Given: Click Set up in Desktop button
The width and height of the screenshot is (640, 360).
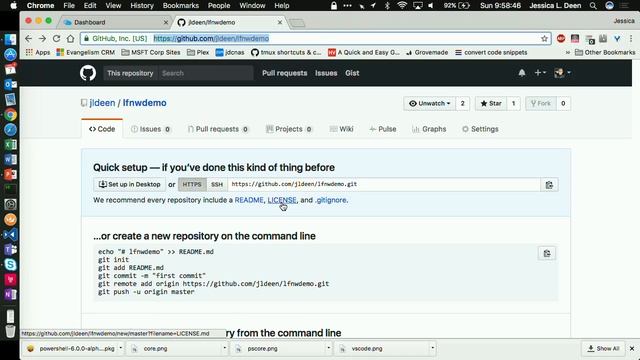Looking at the screenshot, I should (x=129, y=184).
